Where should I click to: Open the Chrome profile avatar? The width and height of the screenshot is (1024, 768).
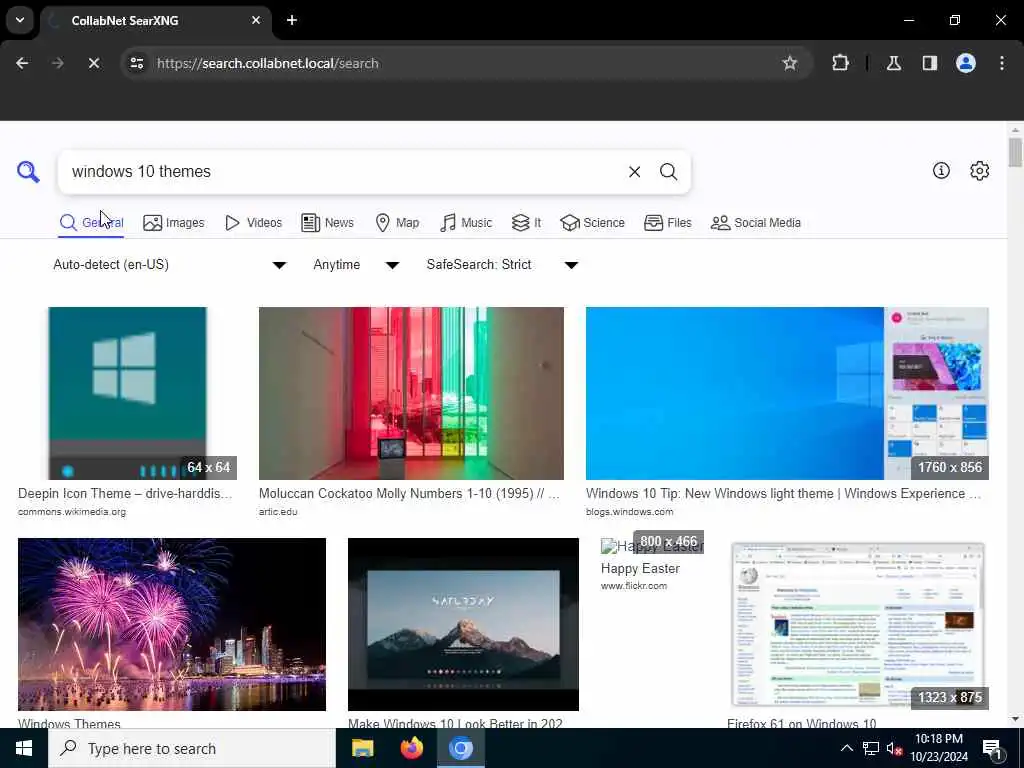point(966,63)
